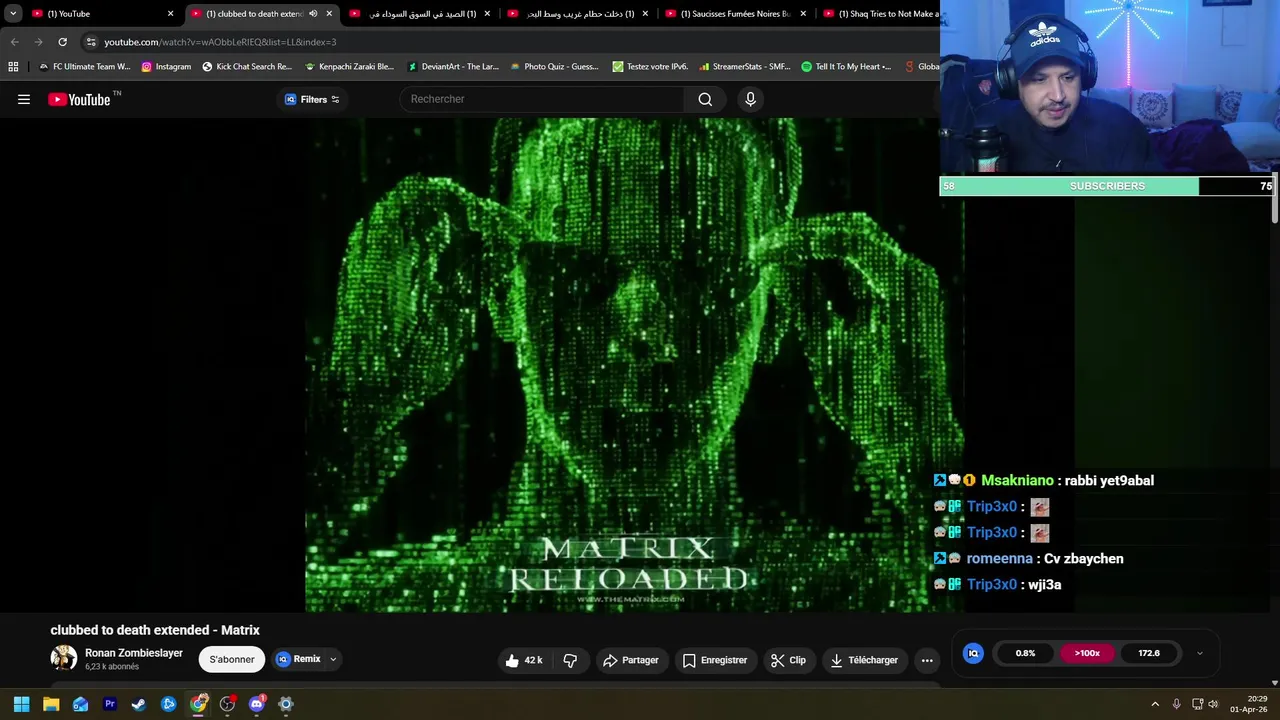Open the browser tab search dropdown

(13, 14)
